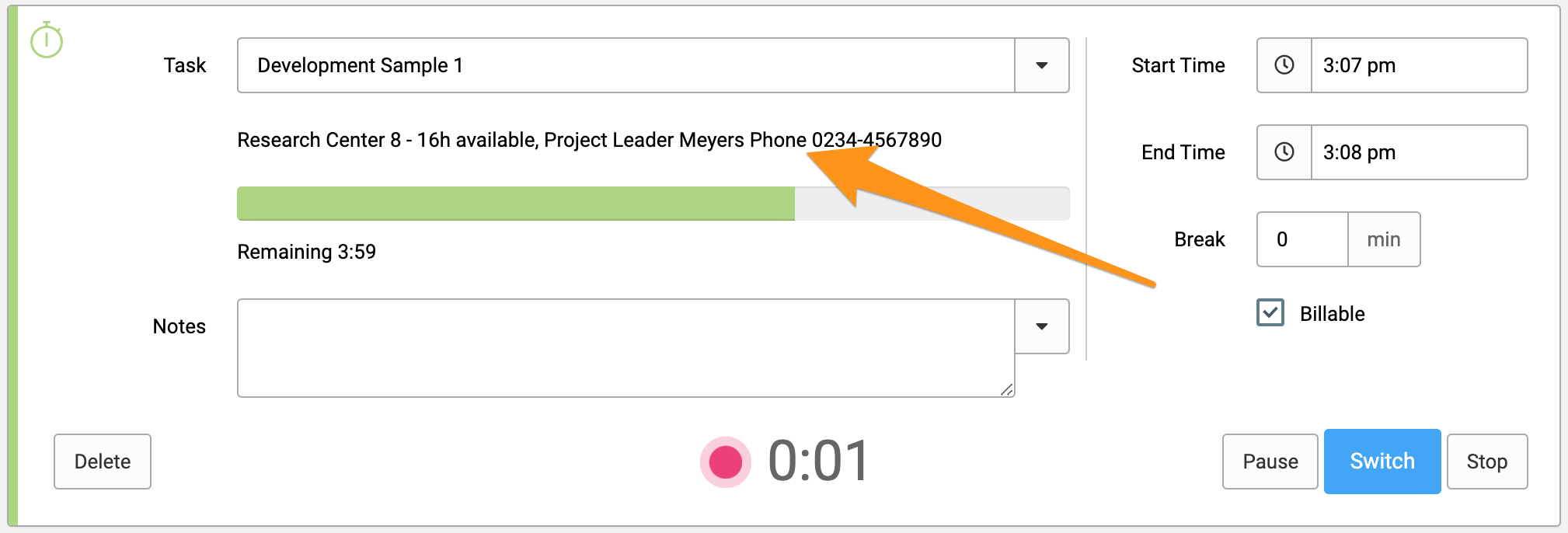This screenshot has width=1568, height=533.
Task: Click the 0:01 elapsed timer display
Action: [818, 462]
